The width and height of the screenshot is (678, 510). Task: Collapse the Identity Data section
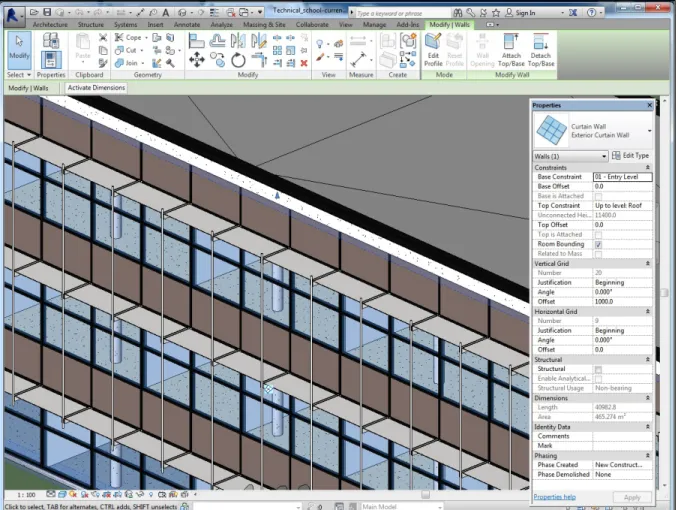pos(647,427)
